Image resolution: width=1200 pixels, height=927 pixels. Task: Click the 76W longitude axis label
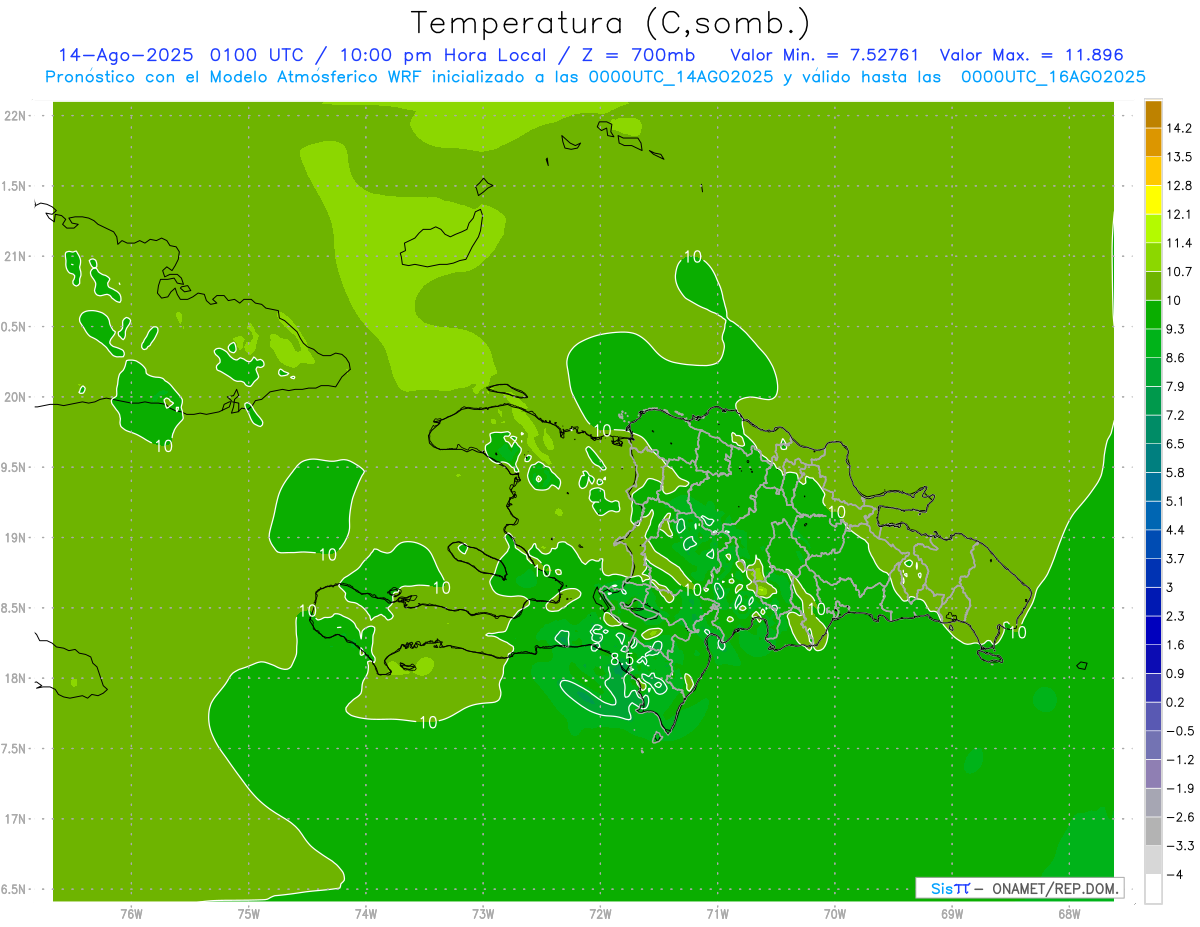pyautogui.click(x=131, y=914)
